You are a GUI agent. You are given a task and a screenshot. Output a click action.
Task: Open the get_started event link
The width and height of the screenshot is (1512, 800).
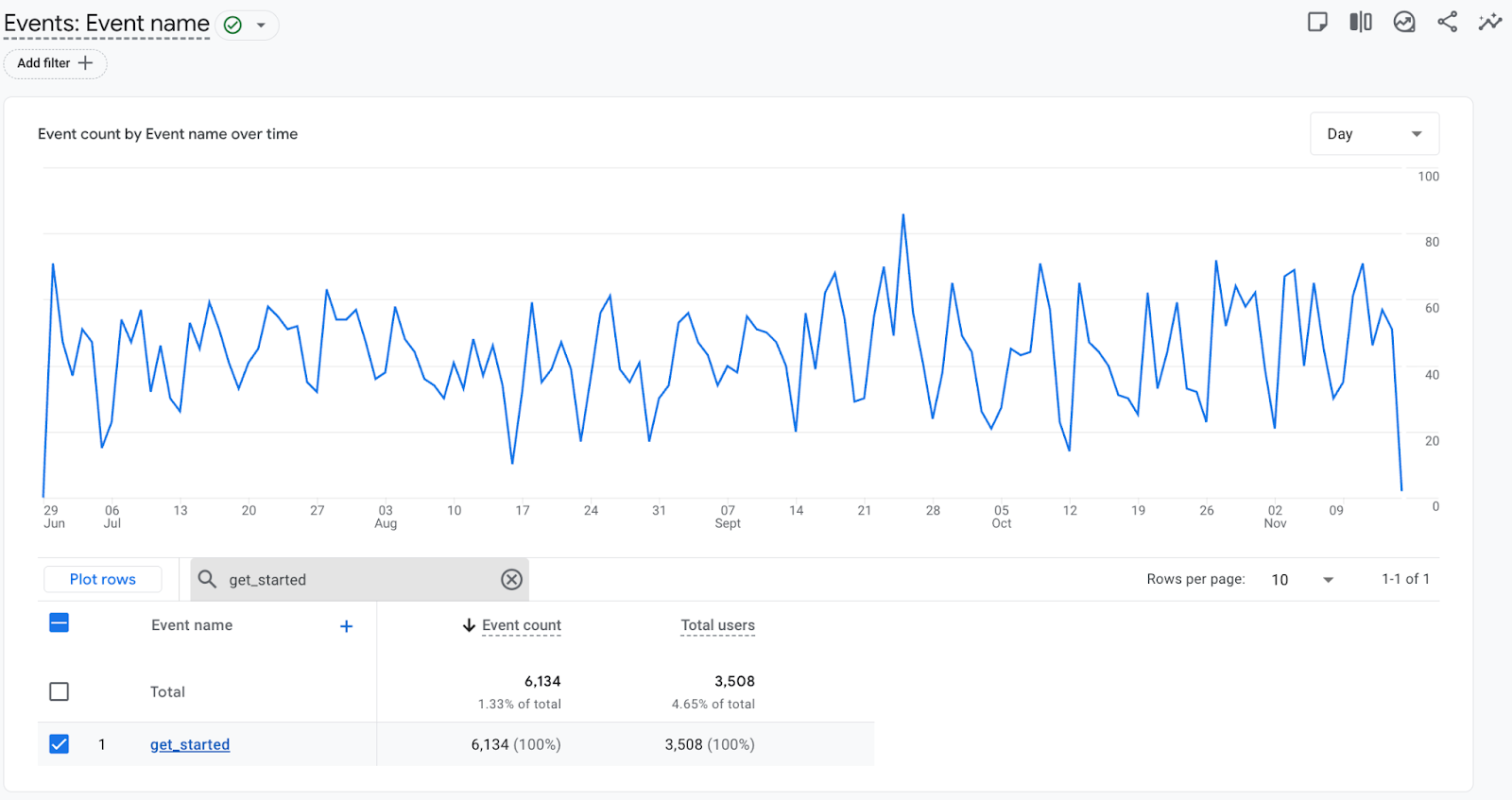(x=190, y=744)
